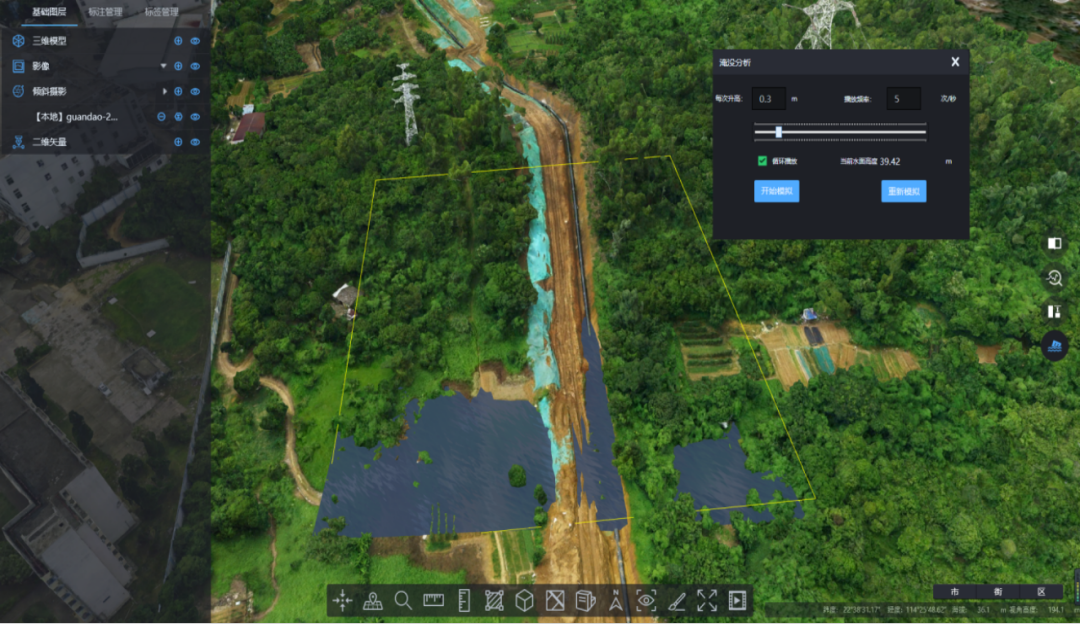Switch to the 标注管理 tab

click(x=106, y=13)
